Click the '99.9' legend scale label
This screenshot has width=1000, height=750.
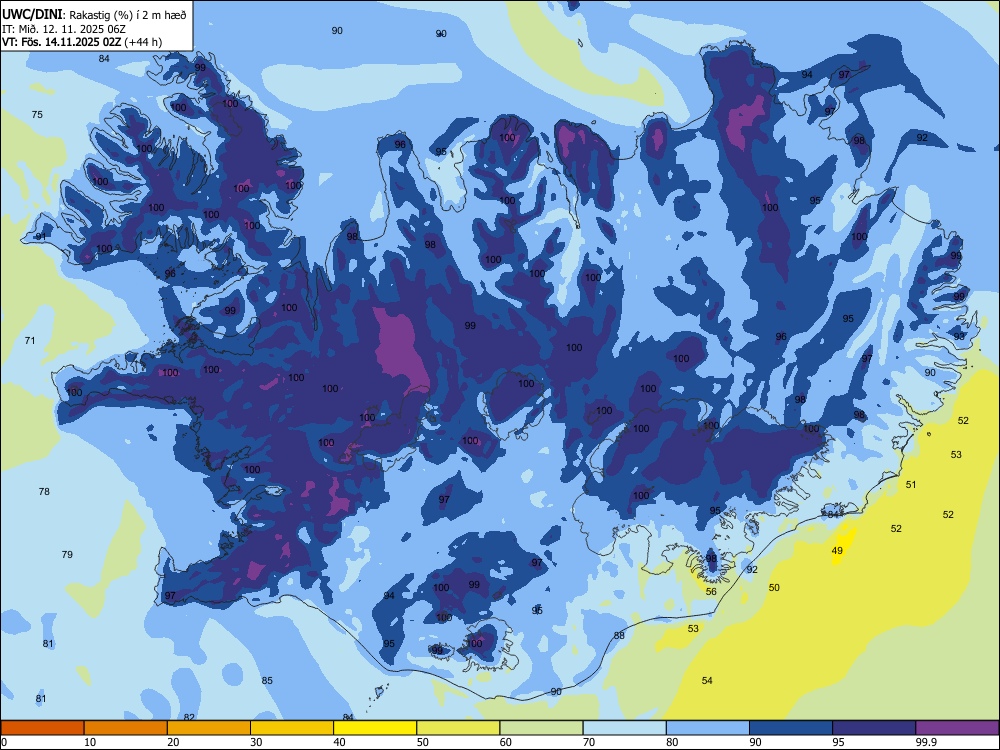(926, 742)
